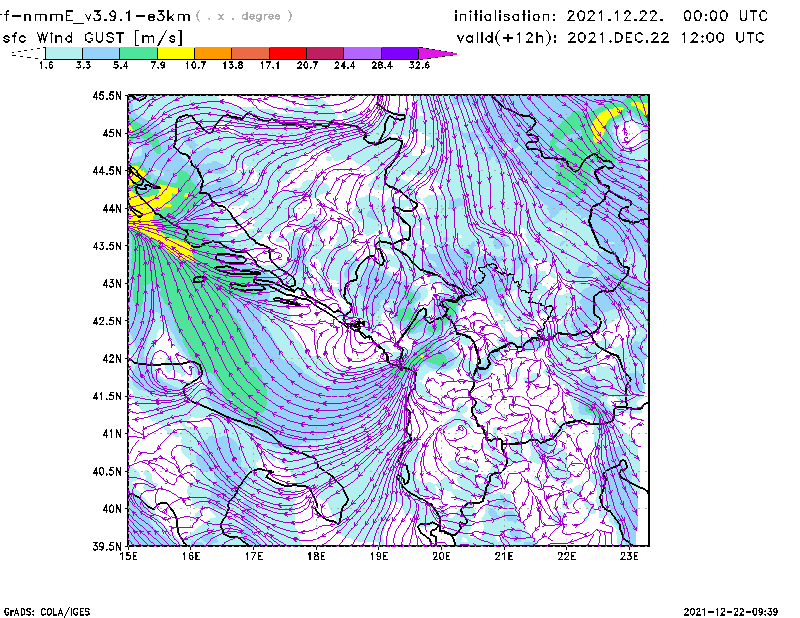Click the light blue 3.3–5.4 legend swatch
800x618 pixels.
[101, 53]
